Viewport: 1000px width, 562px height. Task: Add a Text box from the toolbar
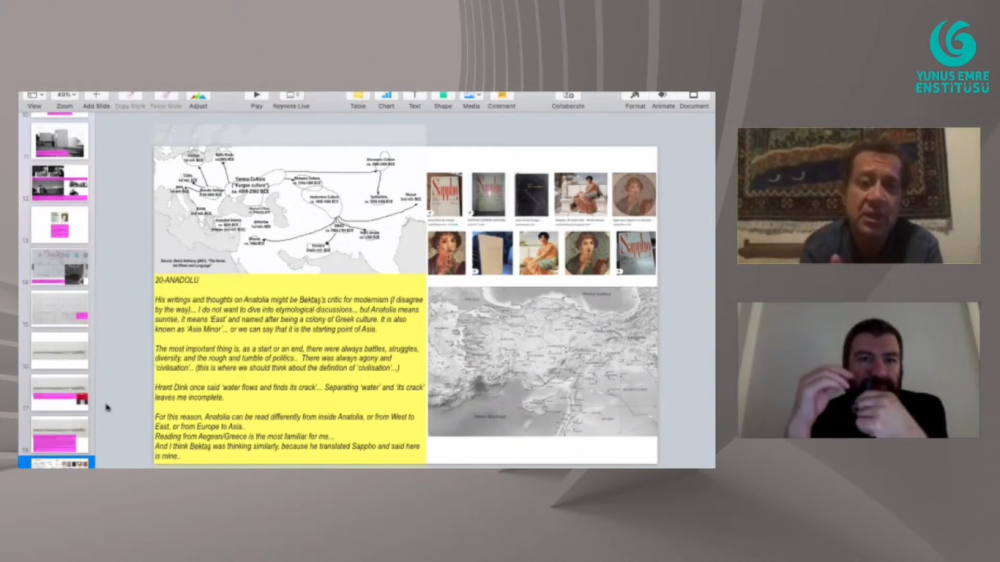point(414,96)
